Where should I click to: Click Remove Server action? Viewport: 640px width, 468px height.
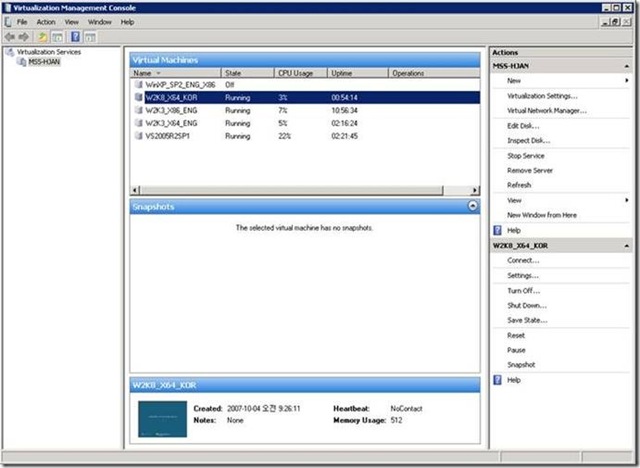coord(530,171)
